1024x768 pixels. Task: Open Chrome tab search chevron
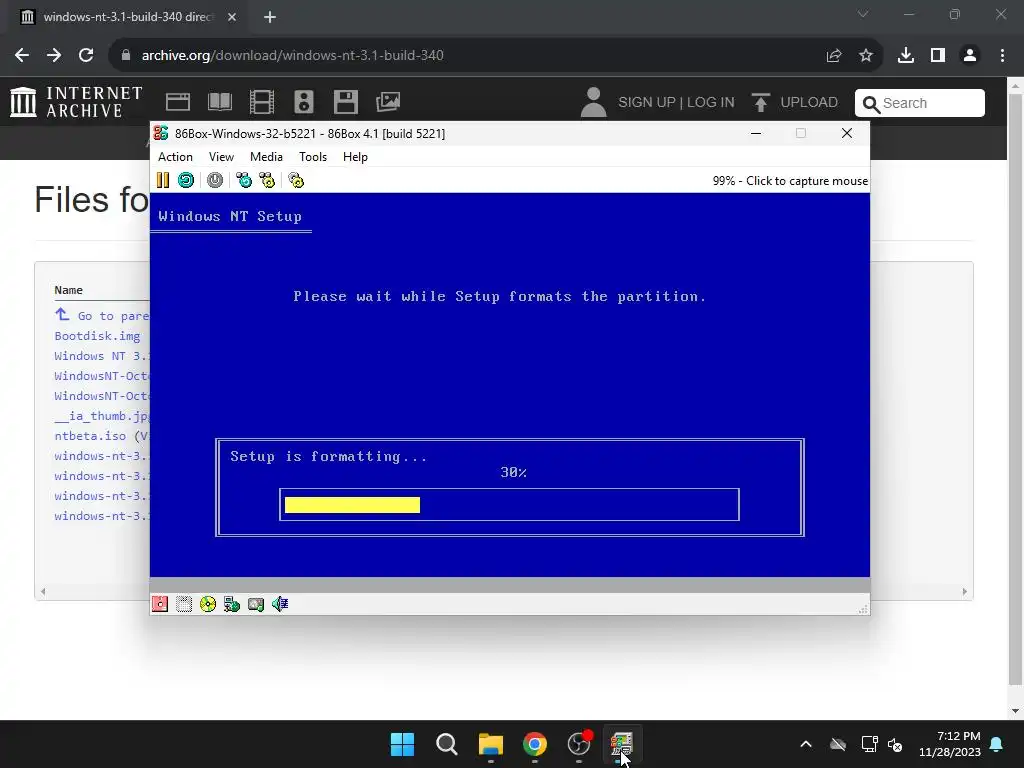[x=863, y=14]
